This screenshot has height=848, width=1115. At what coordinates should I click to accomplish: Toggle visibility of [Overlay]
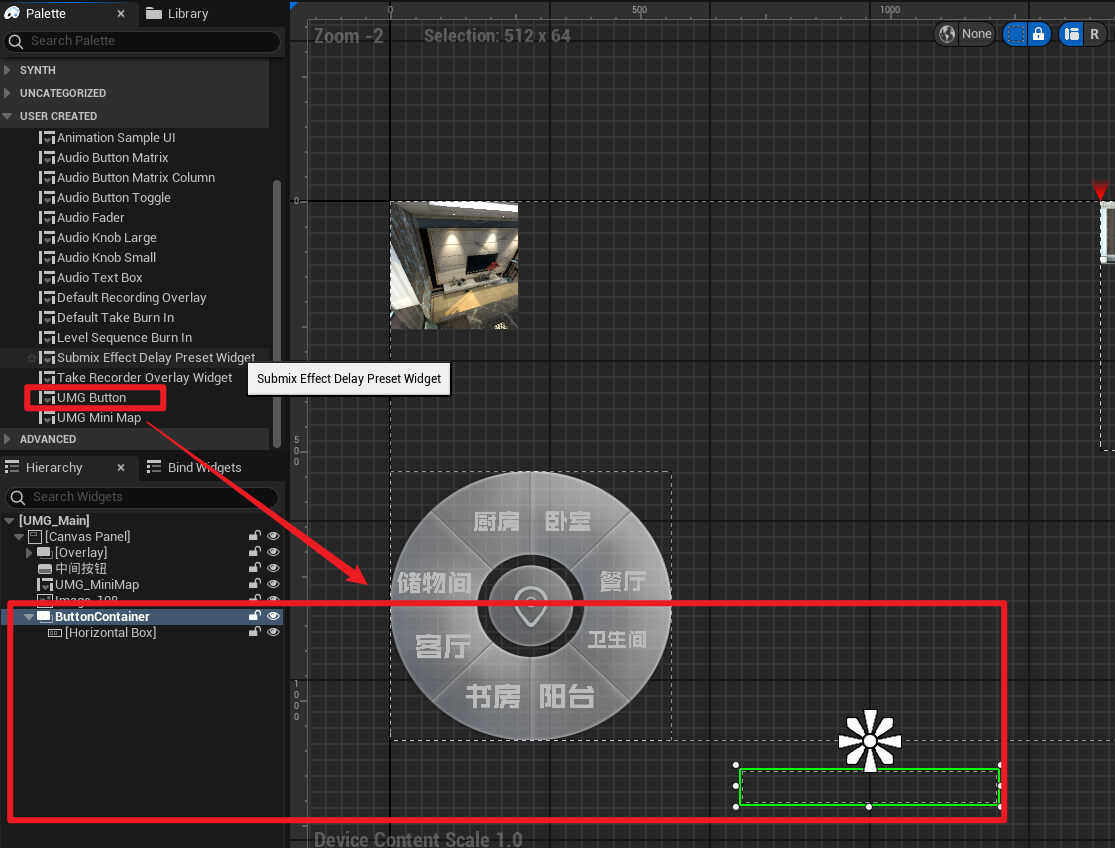(273, 552)
